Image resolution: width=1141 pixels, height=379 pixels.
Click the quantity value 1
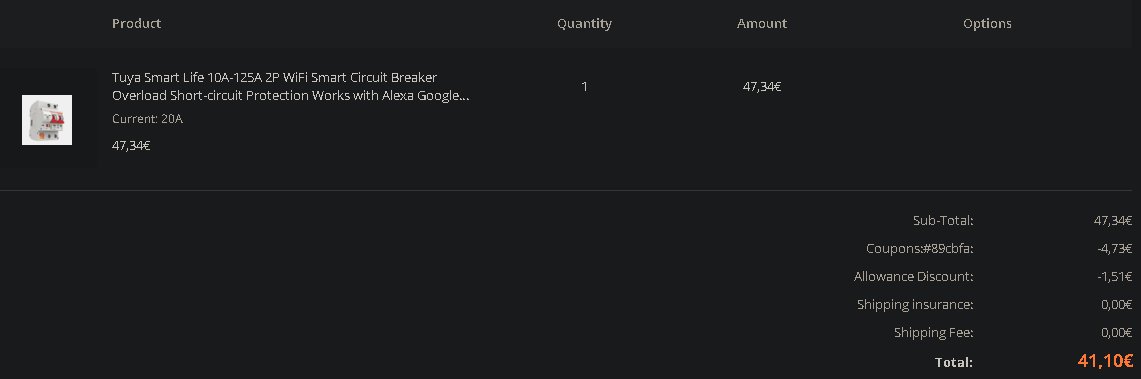click(x=584, y=87)
